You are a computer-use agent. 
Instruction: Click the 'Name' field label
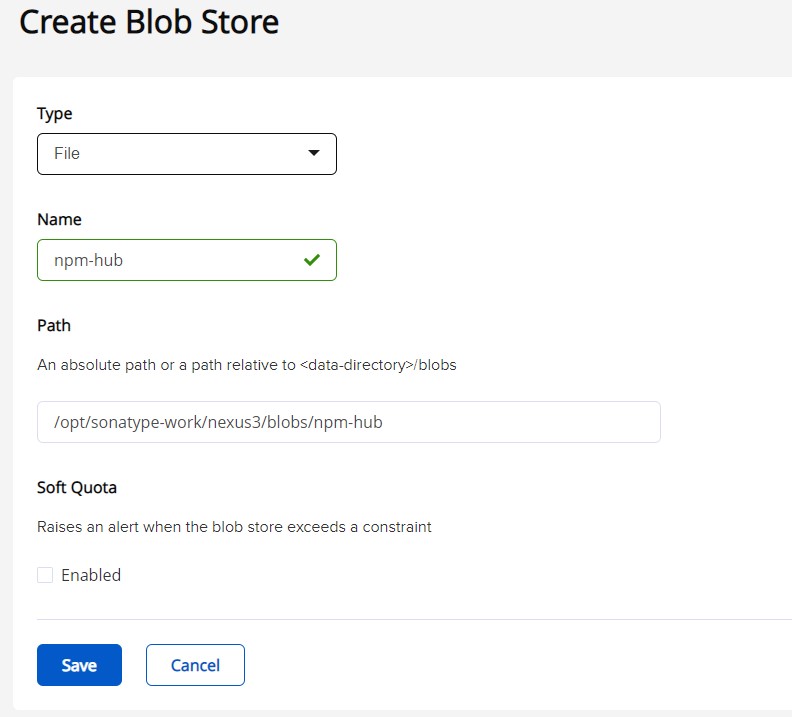pyautogui.click(x=59, y=220)
